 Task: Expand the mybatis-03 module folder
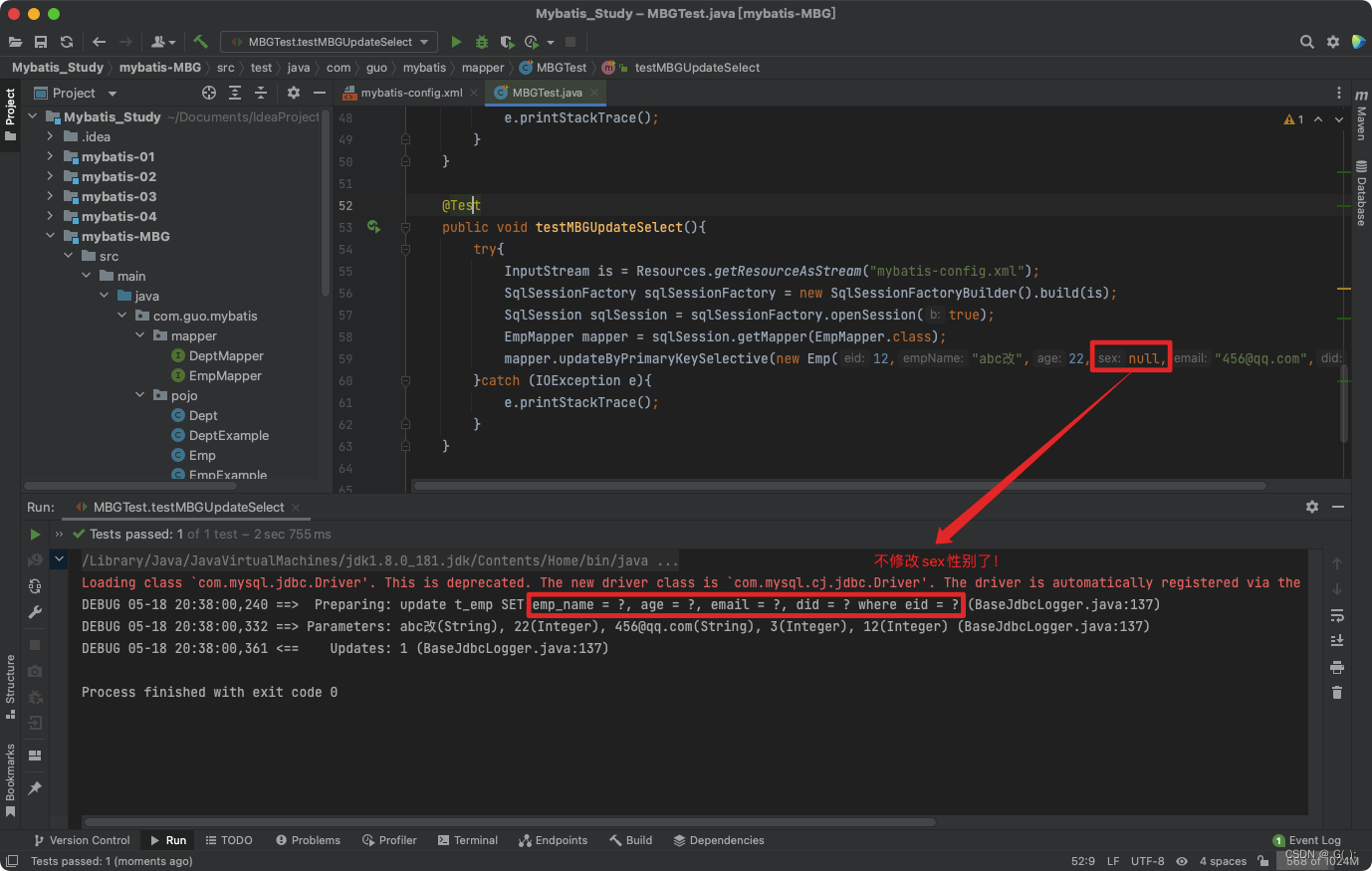point(50,196)
